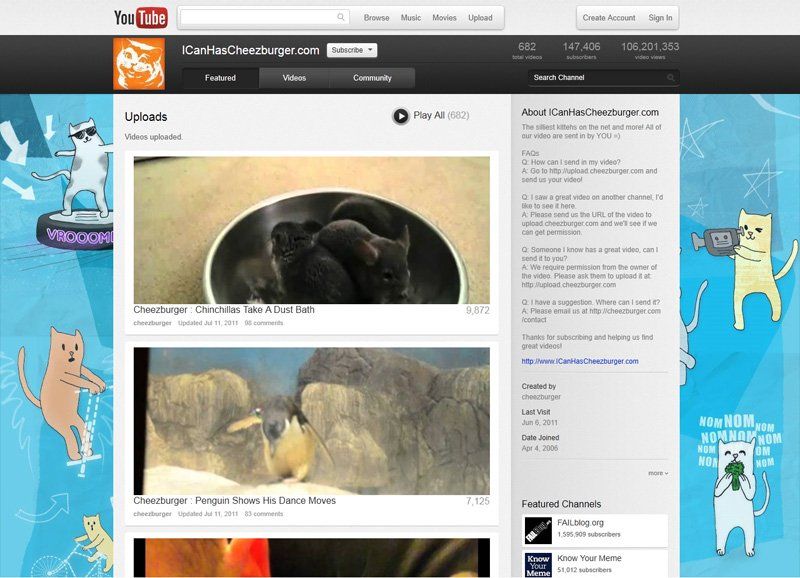Click '1,595,909 subscribers' under FAILblog.org
Viewport: 800px width, 578px height.
(x=589, y=535)
